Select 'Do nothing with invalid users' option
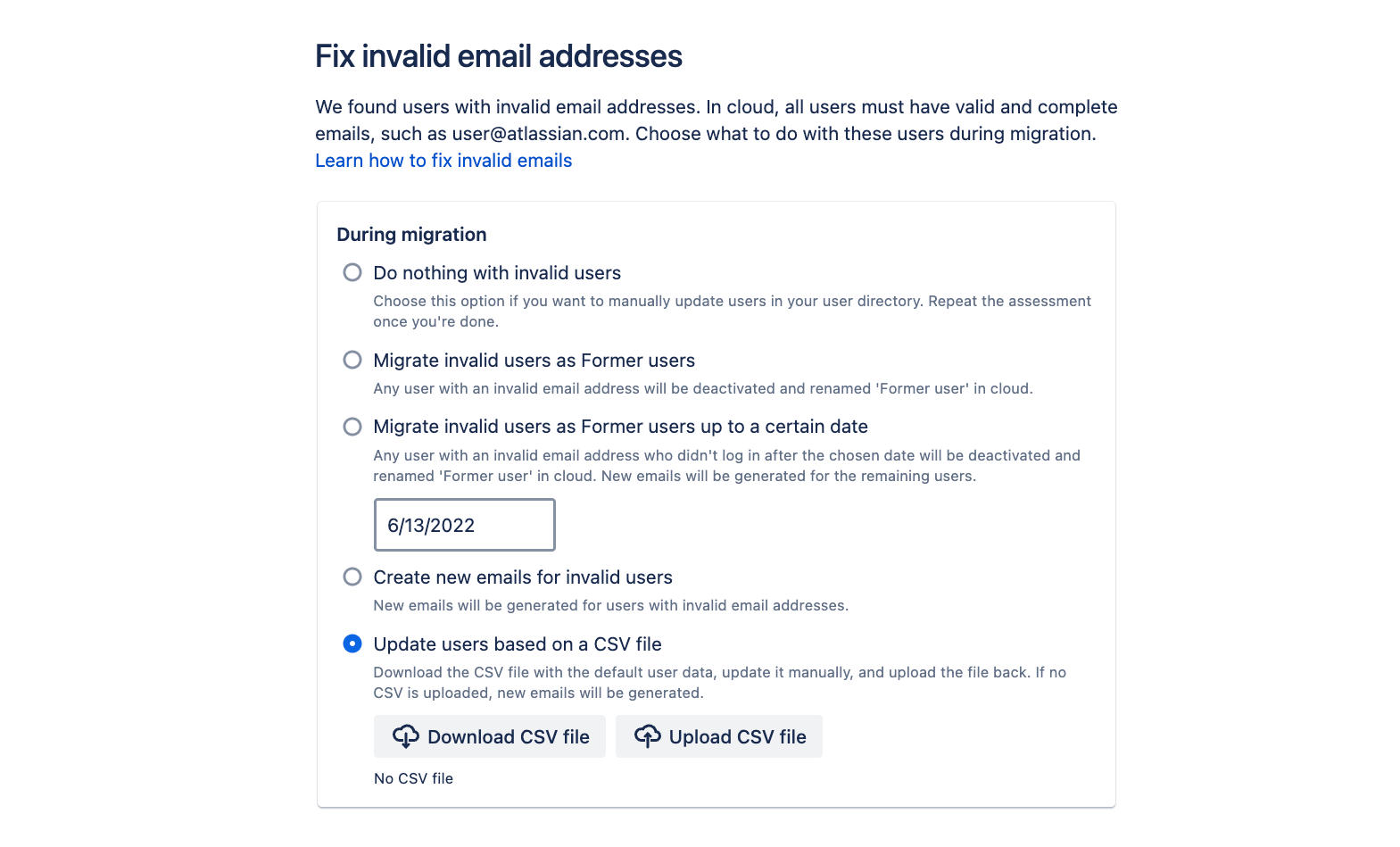Image resolution: width=1400 pixels, height=847 pixels. tap(352, 272)
